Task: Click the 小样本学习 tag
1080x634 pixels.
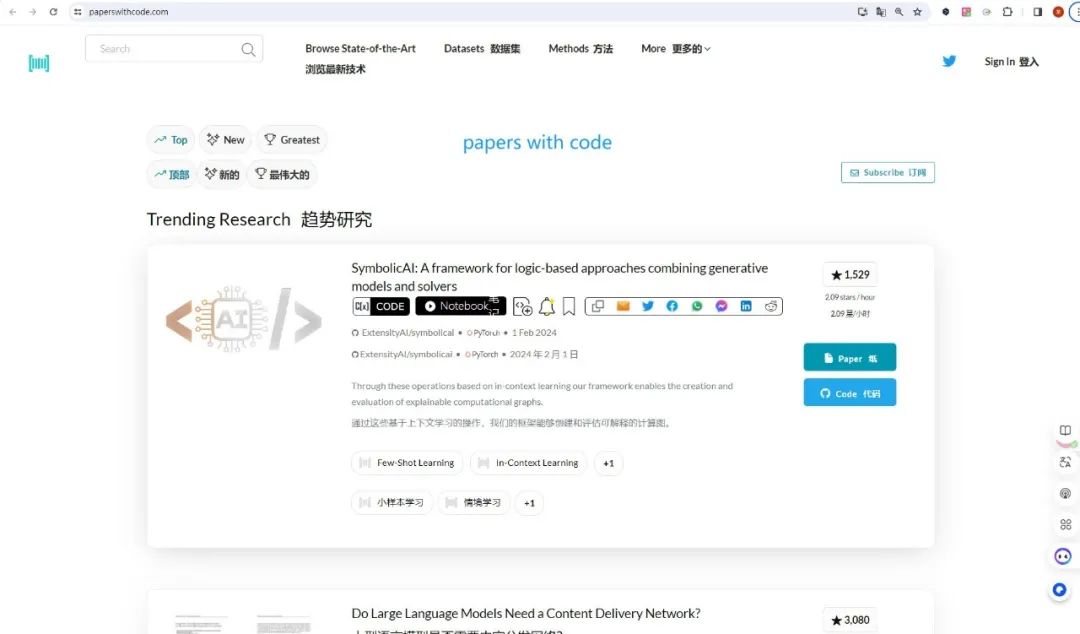Action: [392, 503]
